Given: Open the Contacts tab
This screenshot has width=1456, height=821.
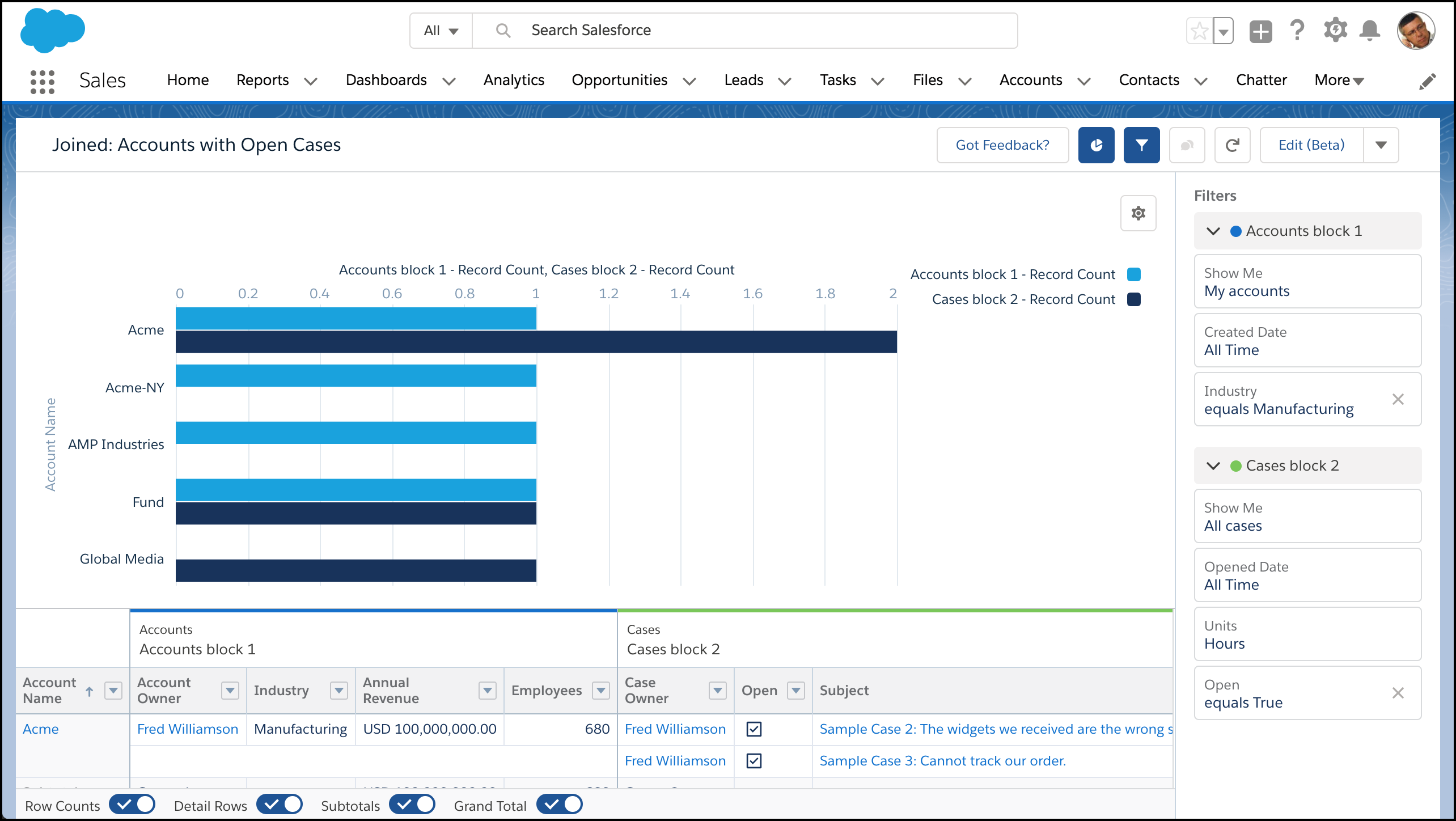Looking at the screenshot, I should [x=1149, y=81].
